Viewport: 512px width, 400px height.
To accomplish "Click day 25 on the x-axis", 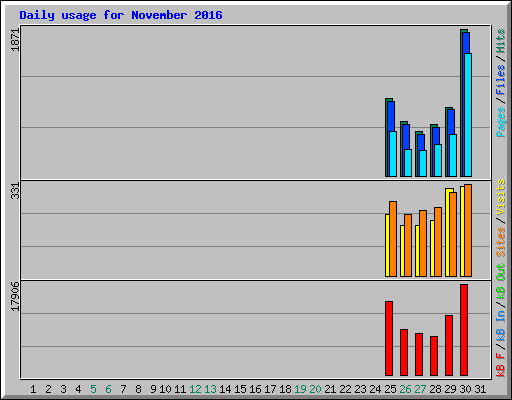I will coord(390,389).
